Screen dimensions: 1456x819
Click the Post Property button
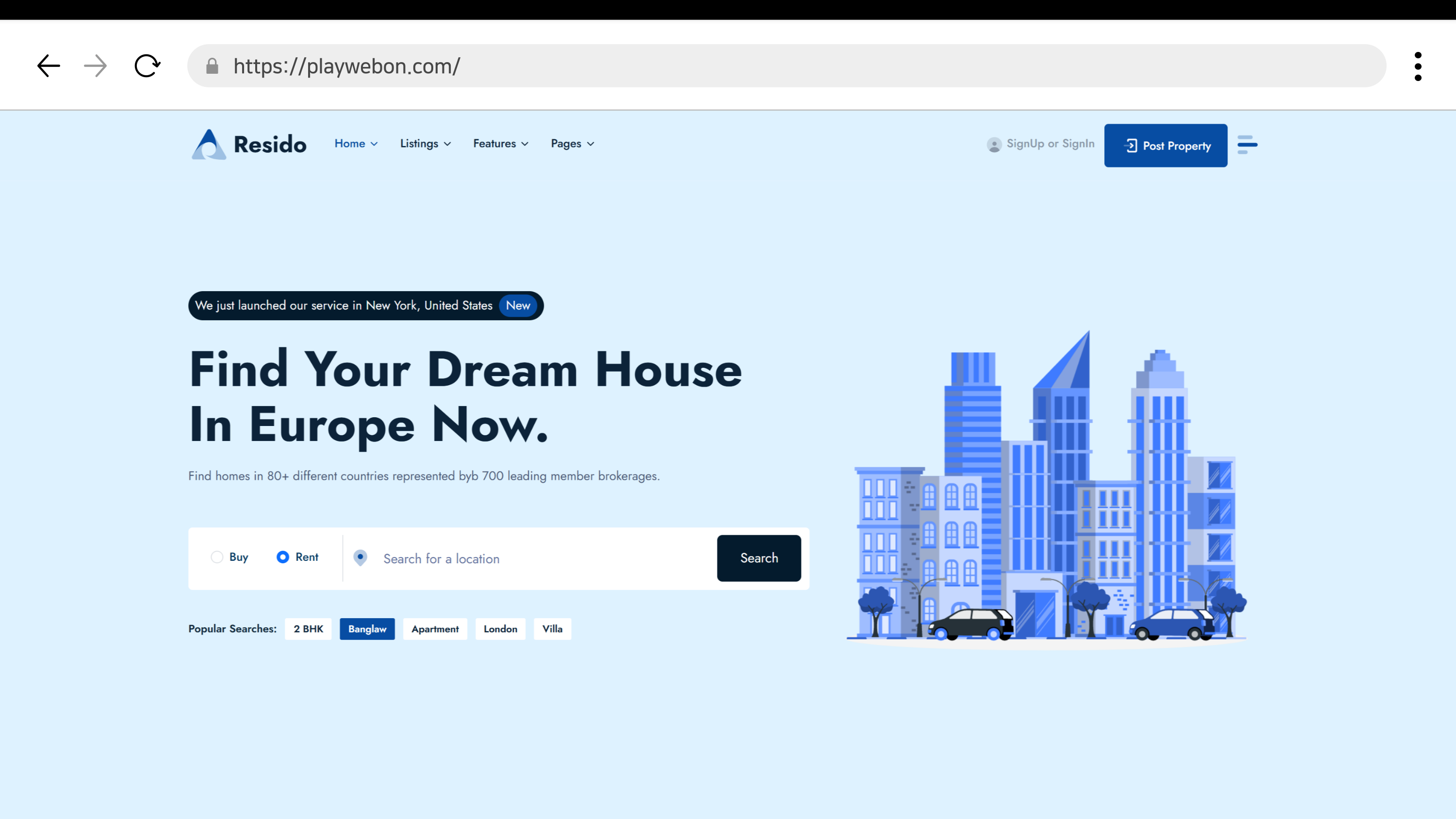[1165, 145]
